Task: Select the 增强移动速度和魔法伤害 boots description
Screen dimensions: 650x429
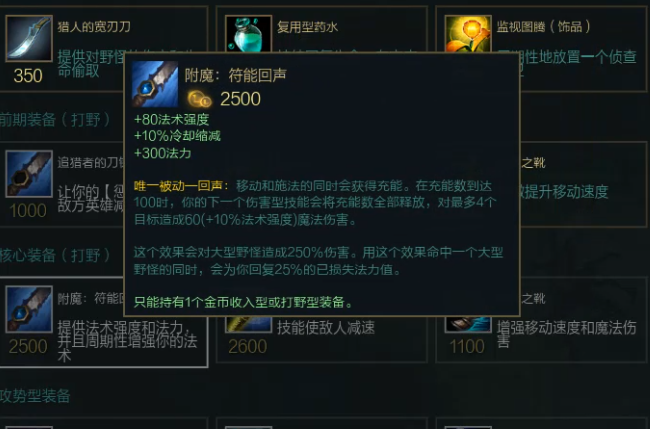Action: [x=566, y=334]
